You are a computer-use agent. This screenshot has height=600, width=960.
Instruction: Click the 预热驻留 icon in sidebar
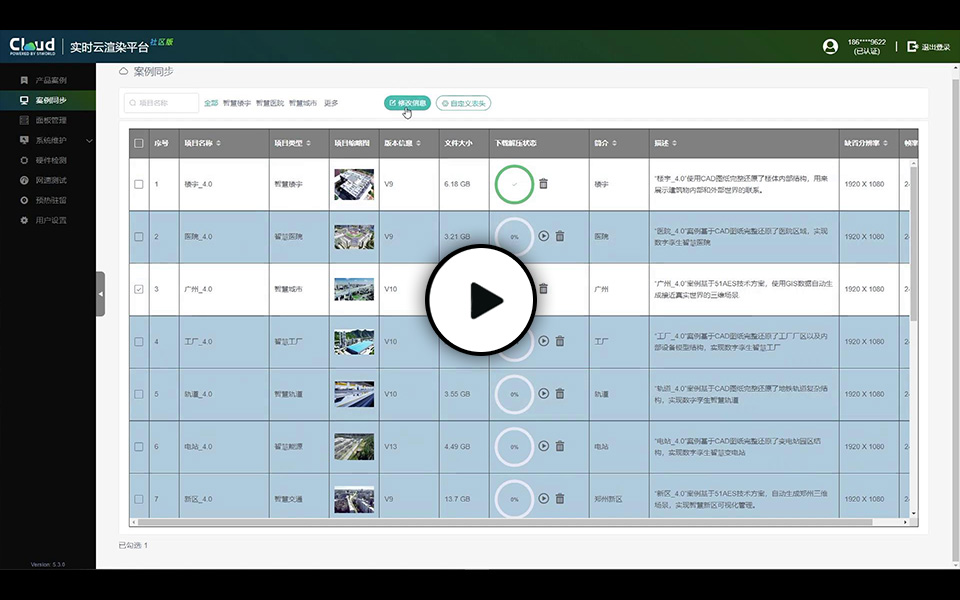coord(24,200)
